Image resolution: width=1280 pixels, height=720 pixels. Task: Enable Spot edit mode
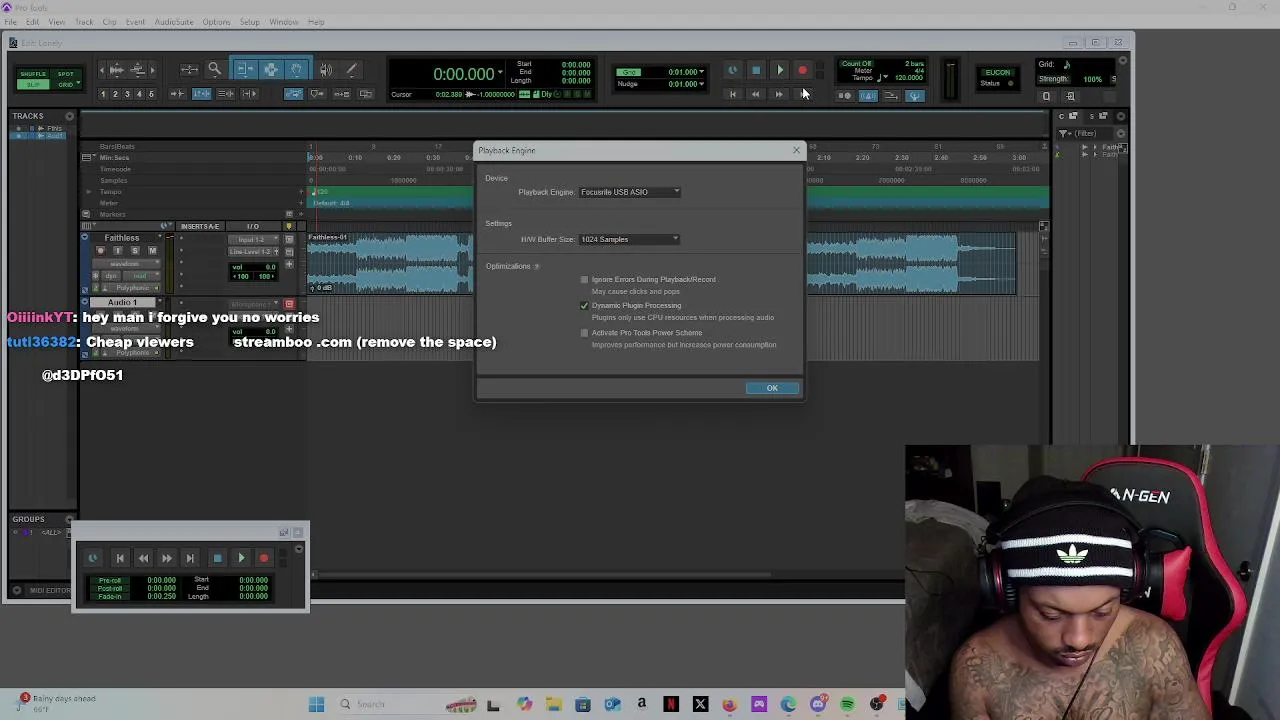[65, 74]
